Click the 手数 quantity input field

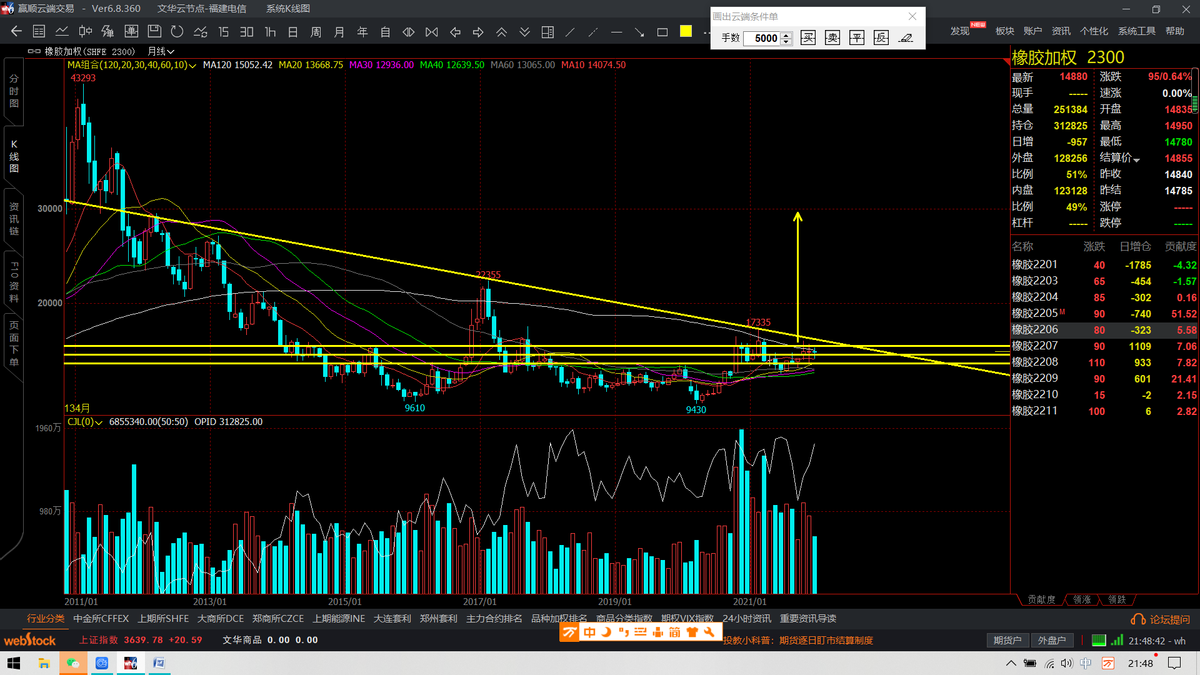point(762,38)
